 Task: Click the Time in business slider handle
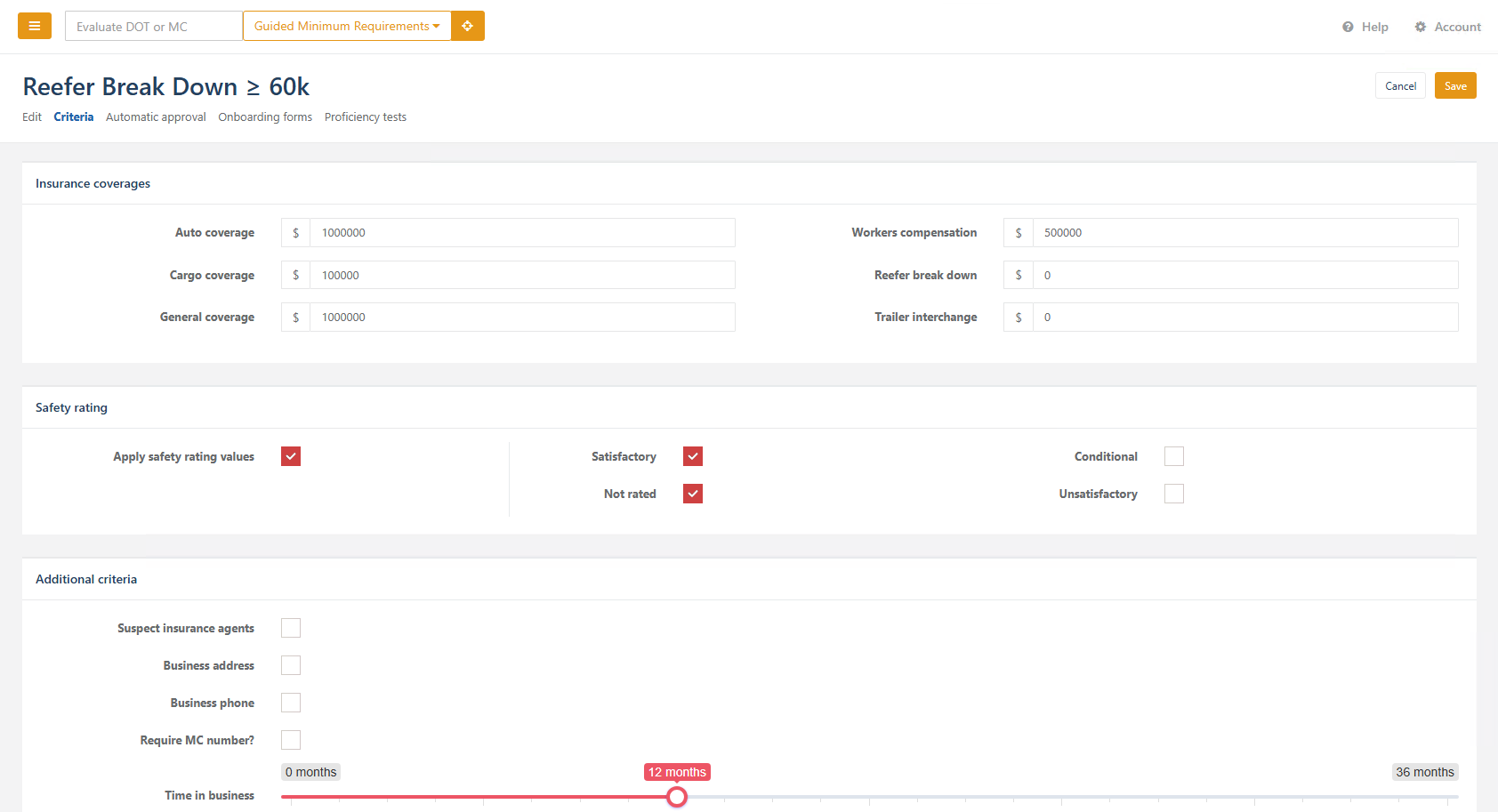tap(677, 797)
